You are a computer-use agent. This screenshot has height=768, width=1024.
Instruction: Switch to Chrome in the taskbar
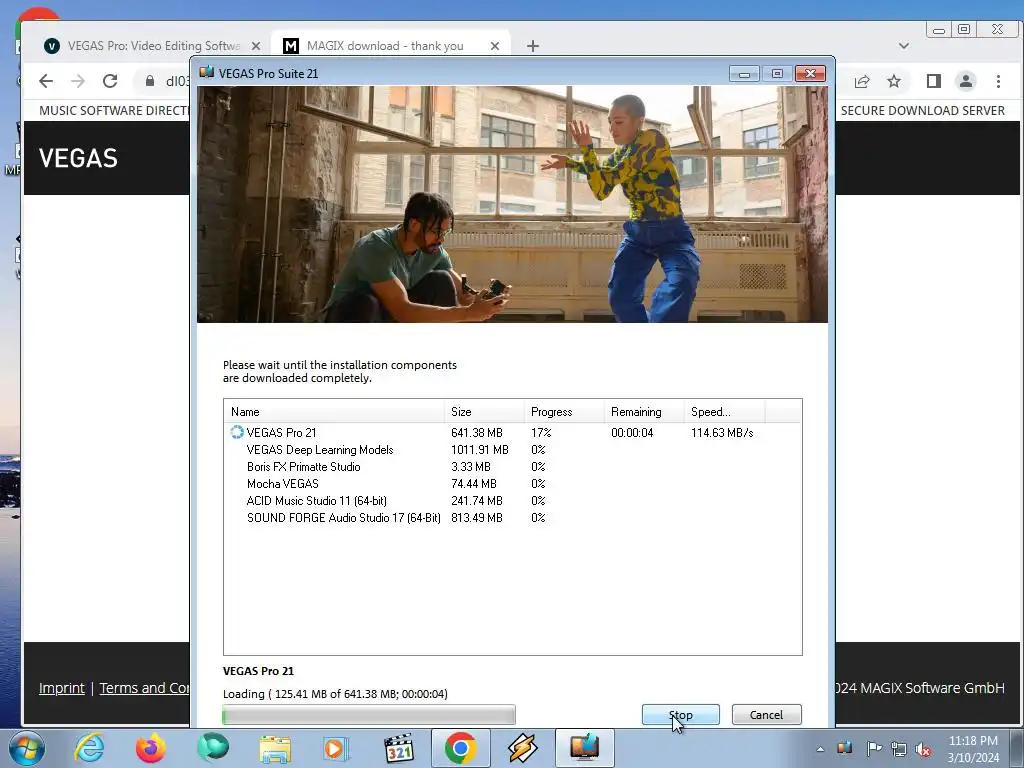(460, 748)
